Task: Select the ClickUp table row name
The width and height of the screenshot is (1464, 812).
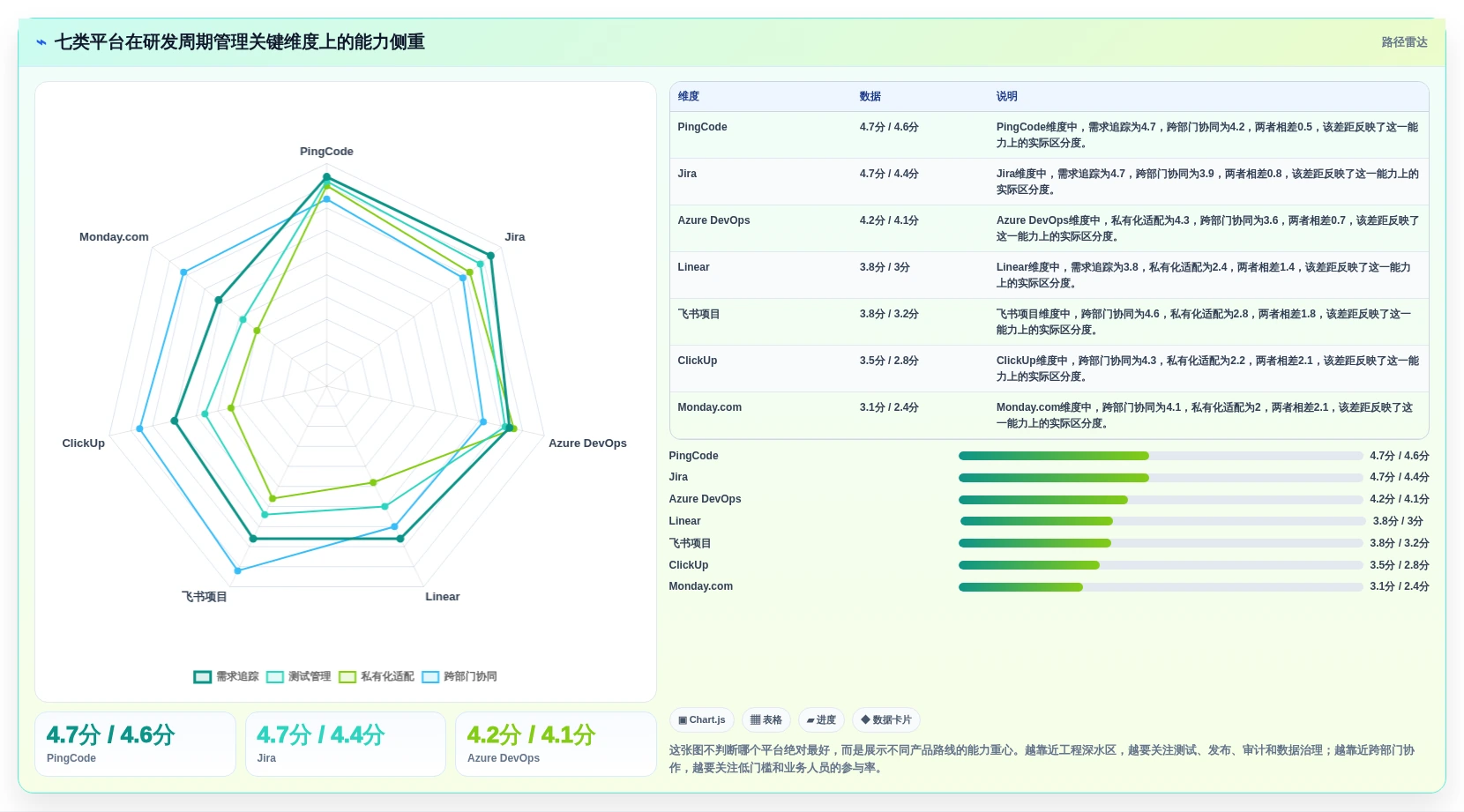Action: click(697, 361)
